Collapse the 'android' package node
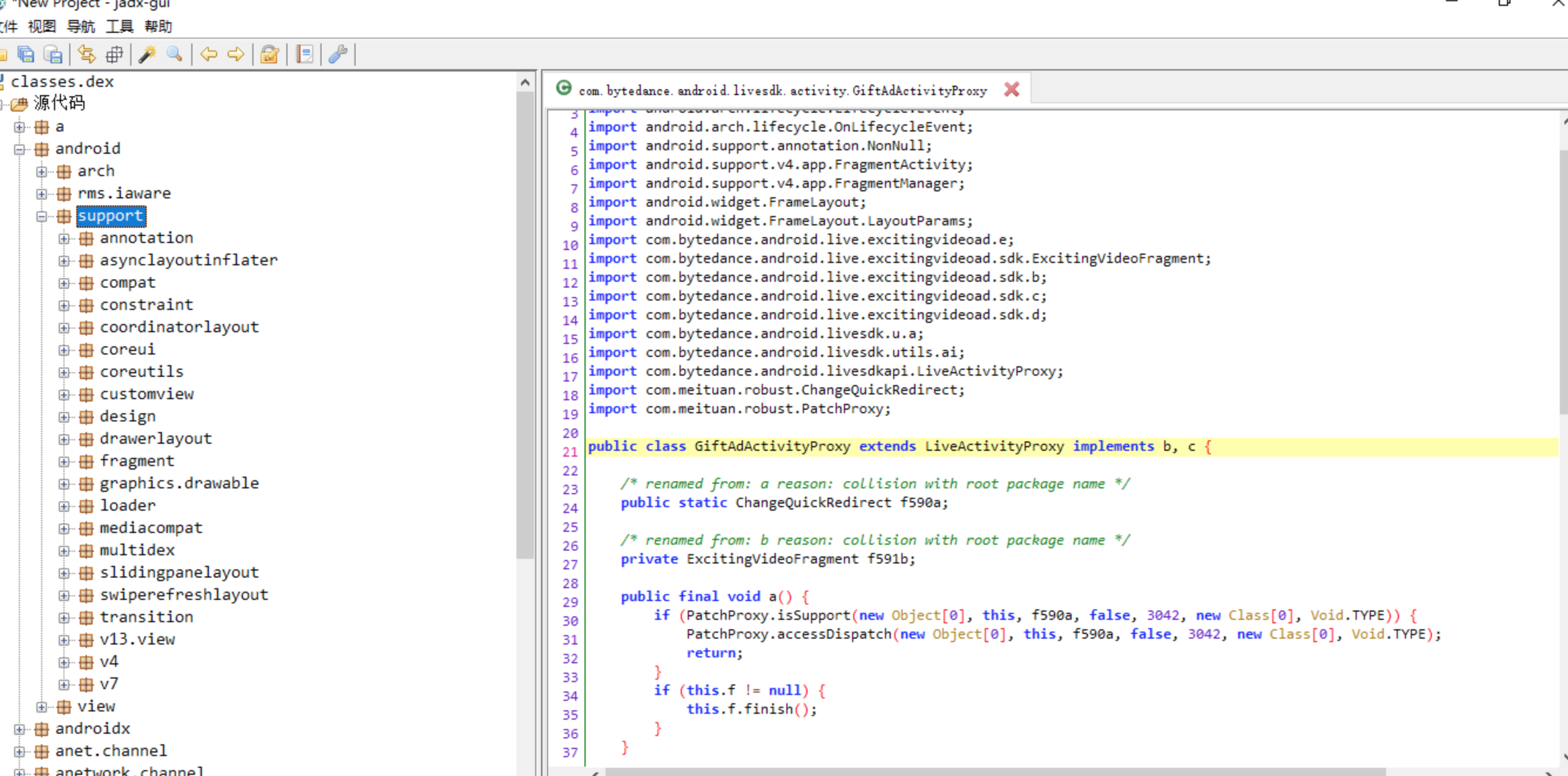 coord(19,150)
